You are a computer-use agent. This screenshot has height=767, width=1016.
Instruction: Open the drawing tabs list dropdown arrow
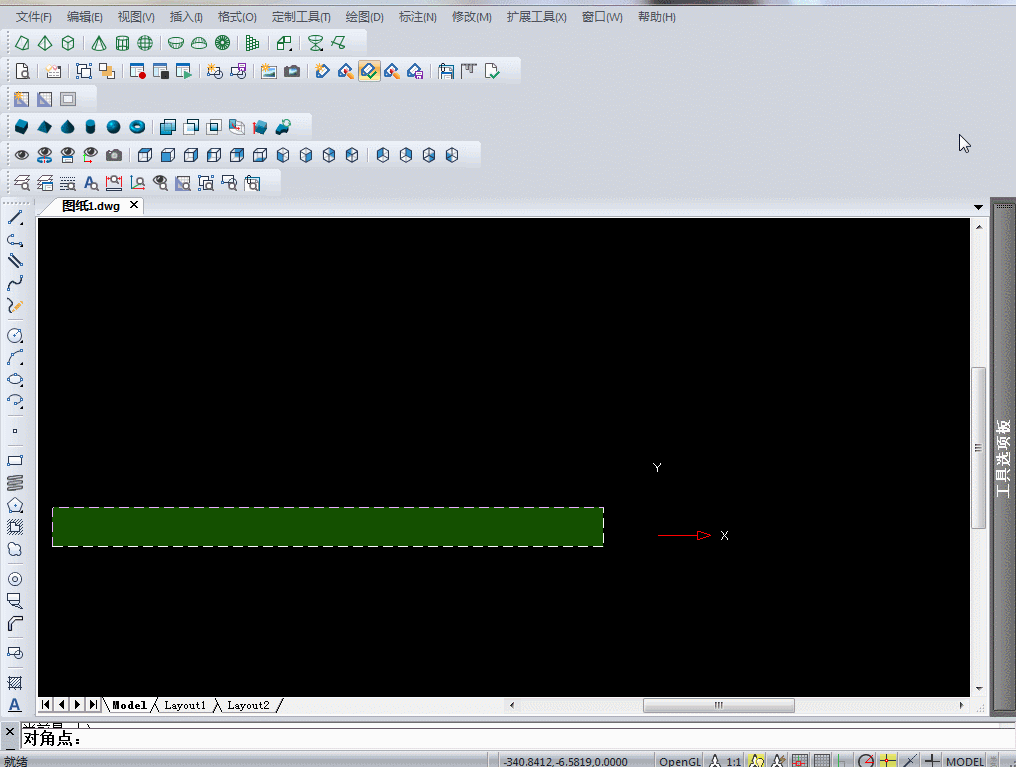(978, 207)
